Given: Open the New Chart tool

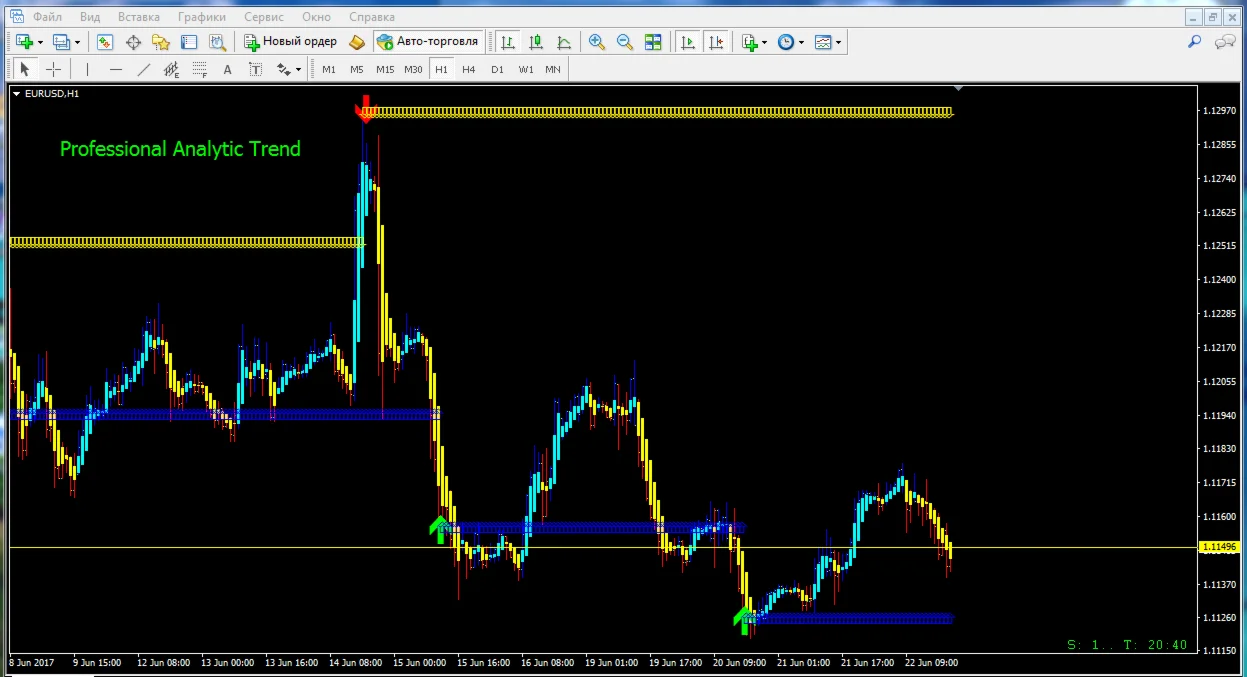Looking at the screenshot, I should (x=22, y=42).
